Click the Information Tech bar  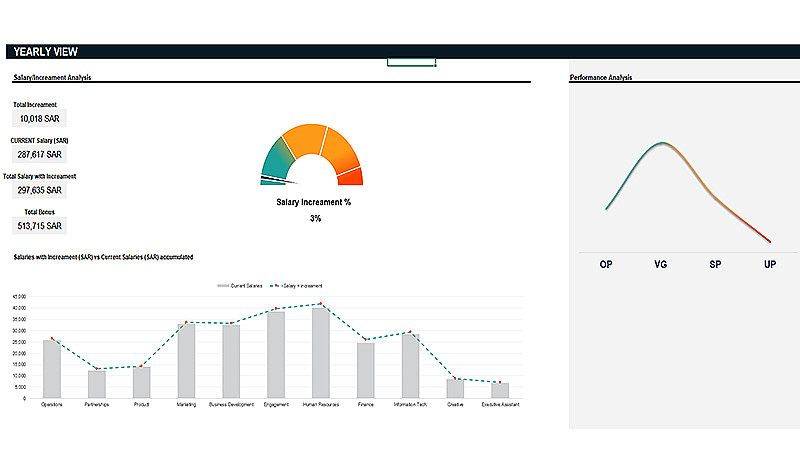(x=410, y=366)
